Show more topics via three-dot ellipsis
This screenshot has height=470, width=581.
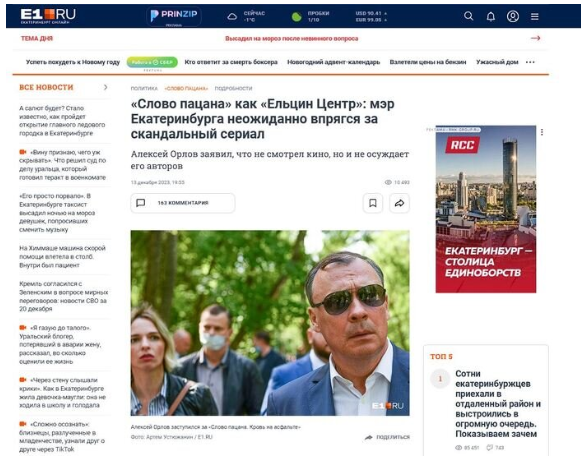tap(530, 62)
